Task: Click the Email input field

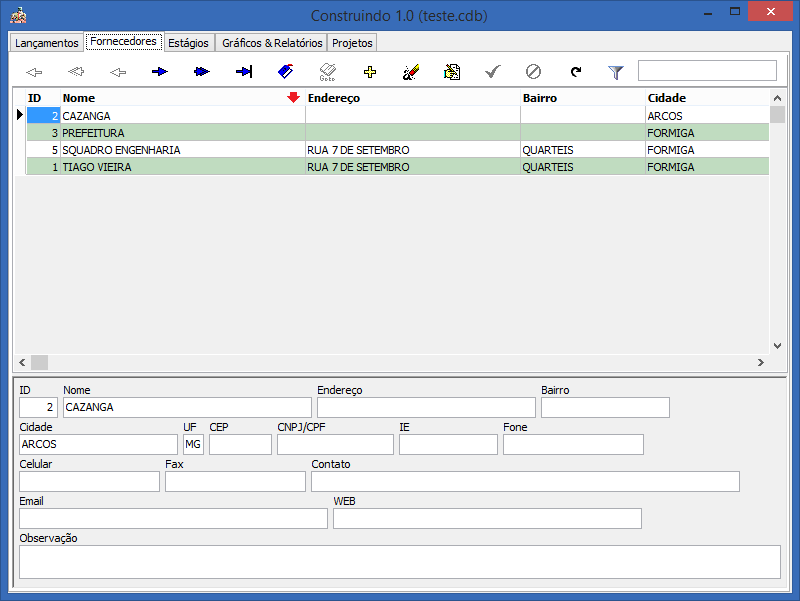Action: pos(173,519)
